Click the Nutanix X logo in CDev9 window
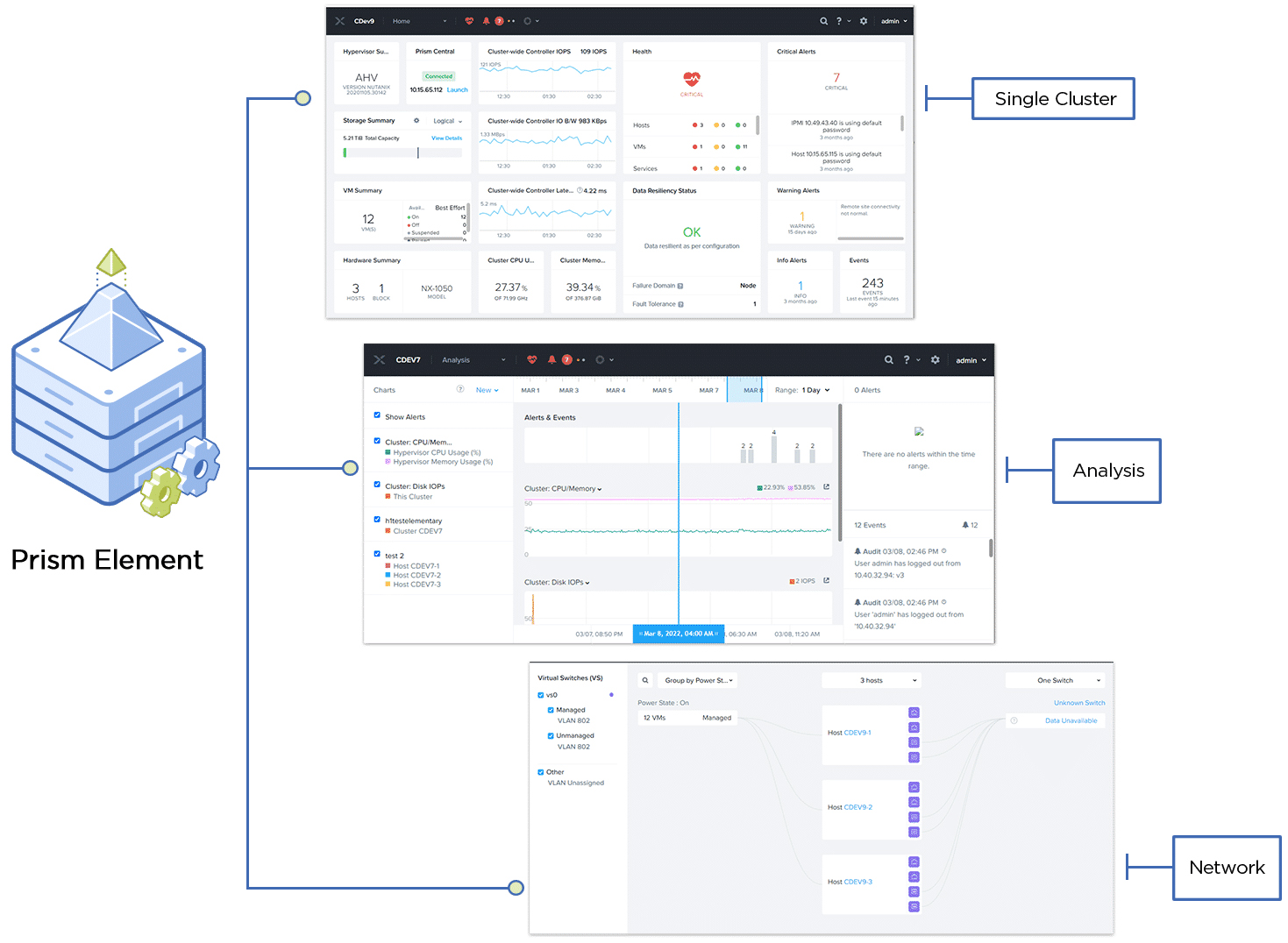 pyautogui.click(x=339, y=21)
